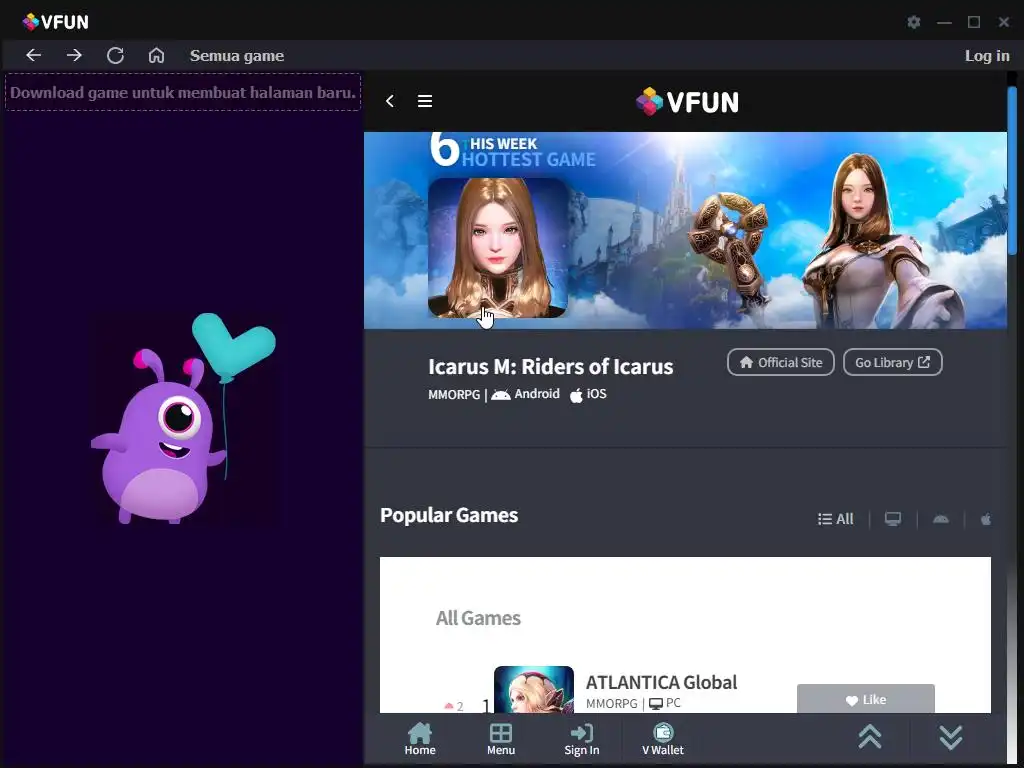The height and width of the screenshot is (768, 1024).
Task: Go forward with the right arrow in the navigation bar
Action: point(74,56)
